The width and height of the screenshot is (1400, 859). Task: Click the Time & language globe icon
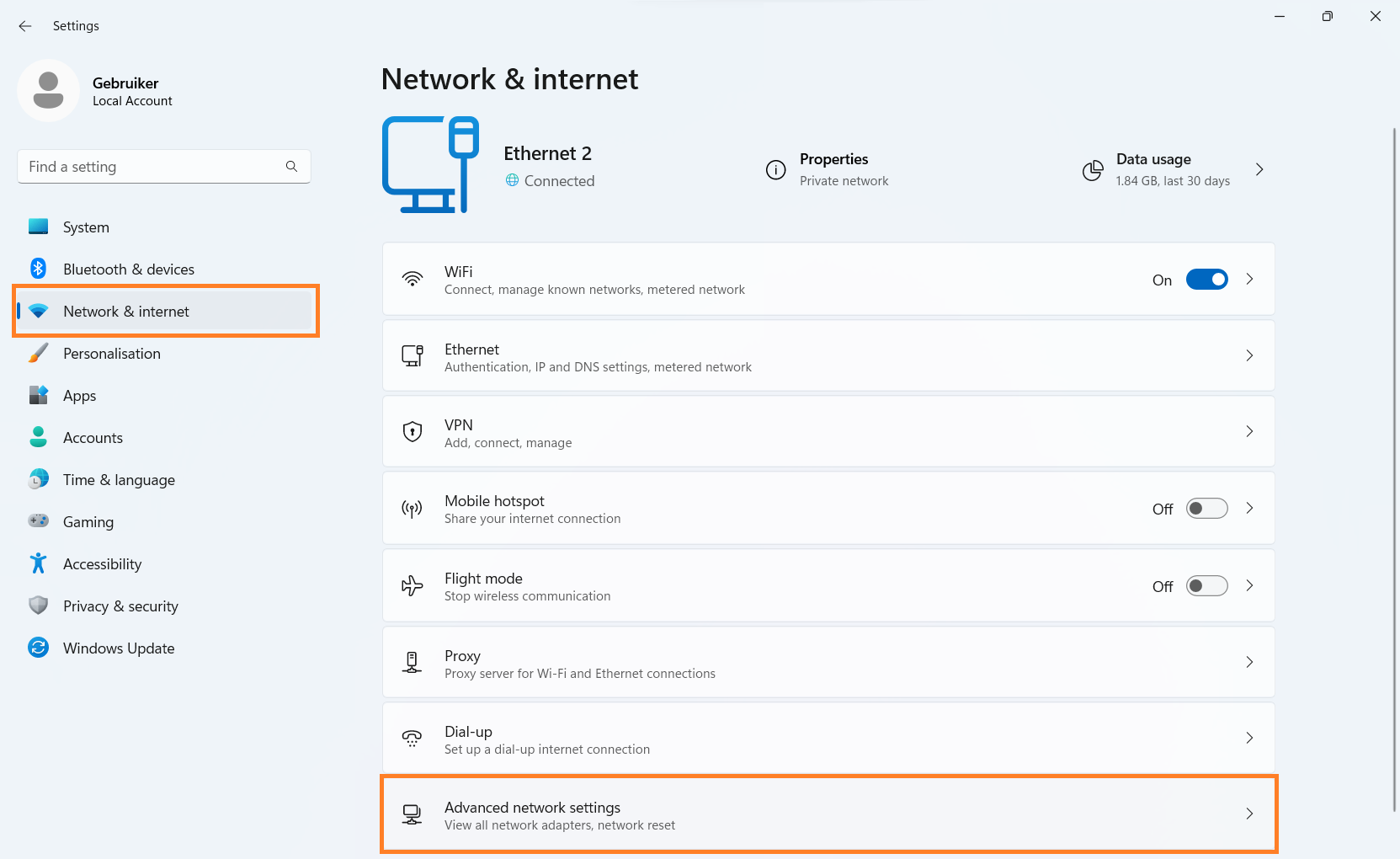click(x=38, y=479)
